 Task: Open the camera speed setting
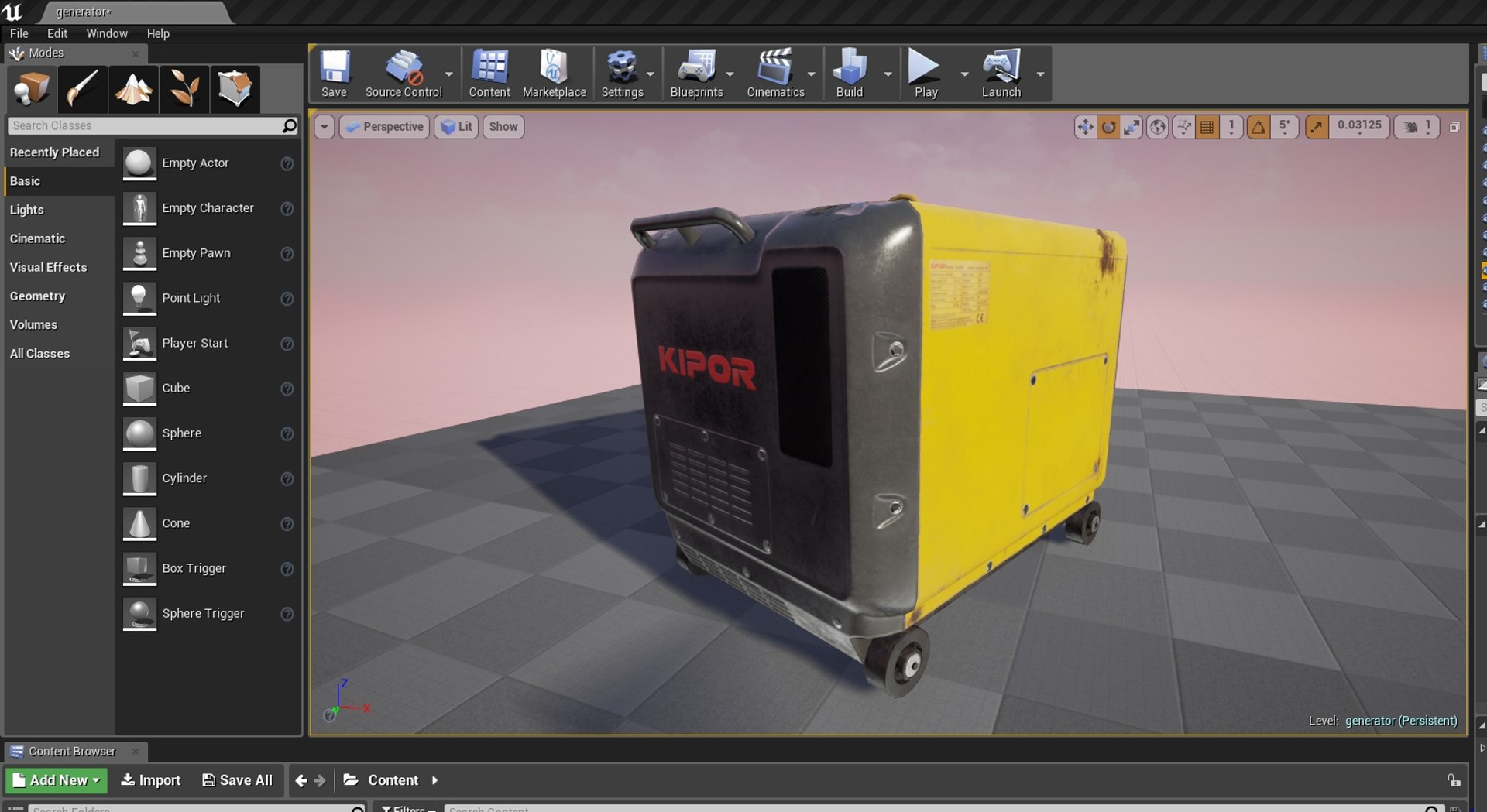click(x=1417, y=127)
